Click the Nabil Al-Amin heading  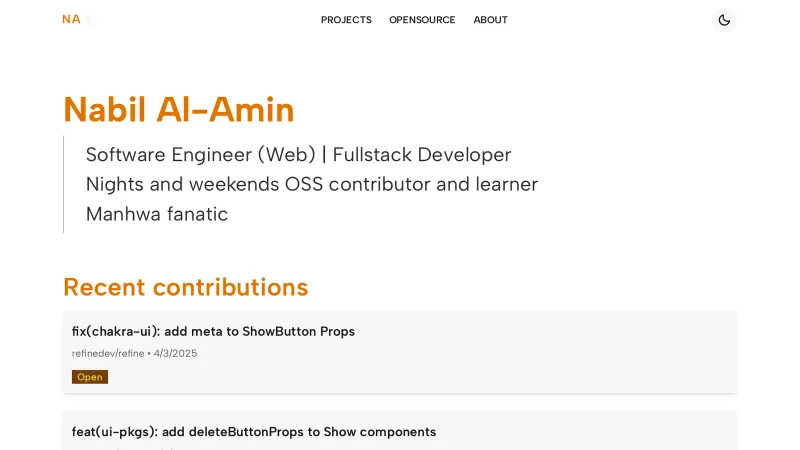pyautogui.click(x=178, y=109)
